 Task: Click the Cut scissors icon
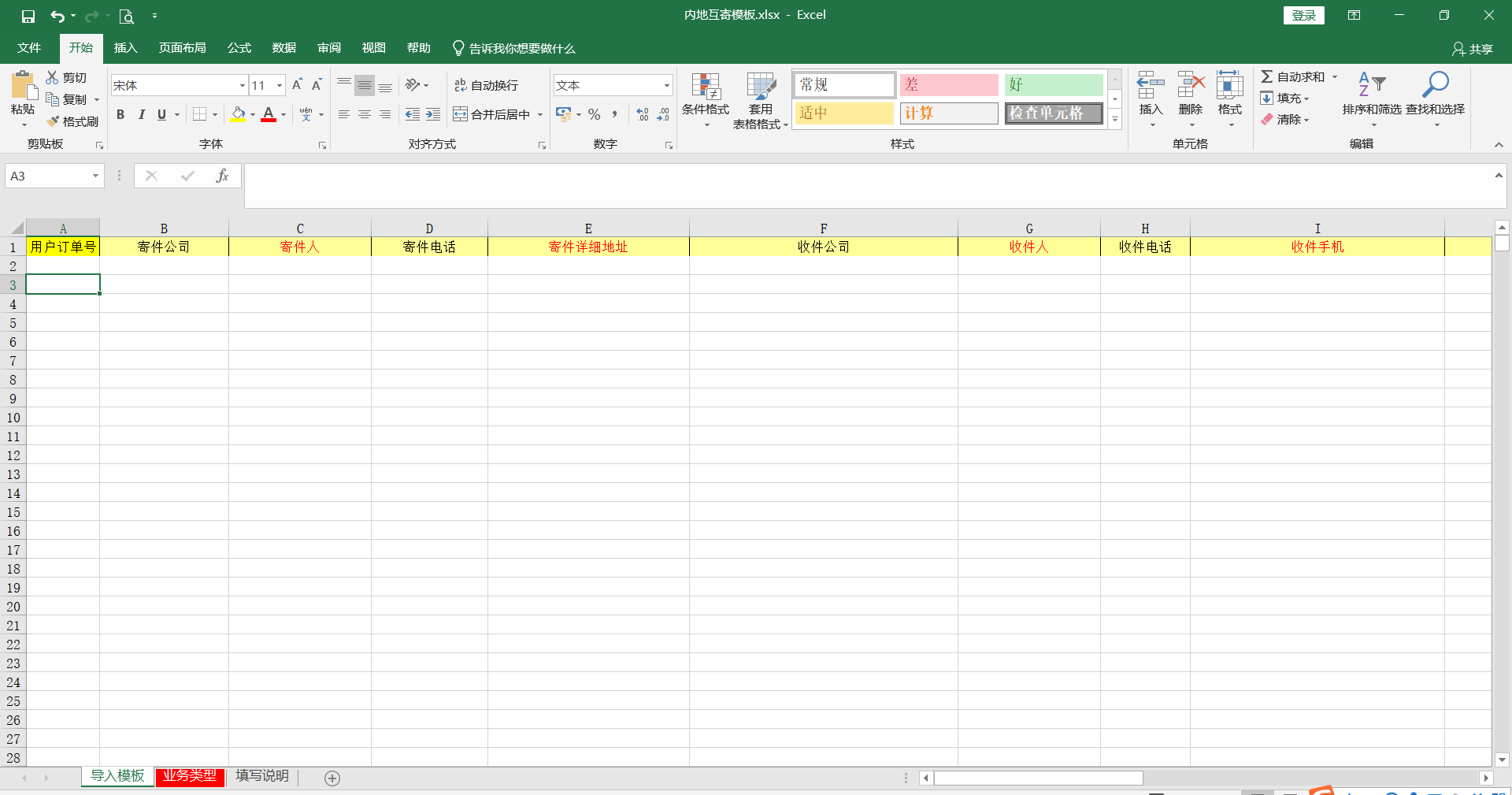tap(52, 77)
